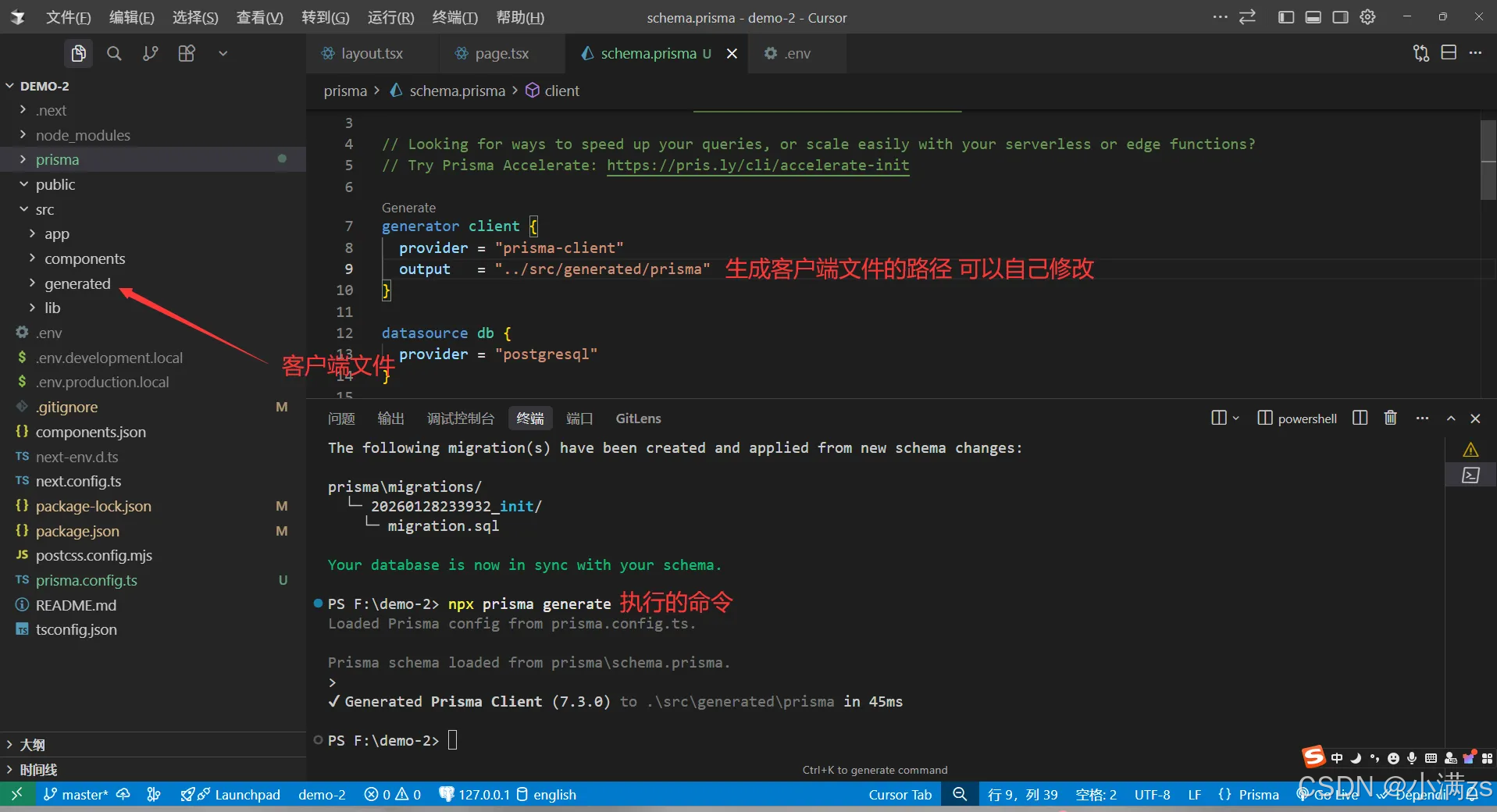This screenshot has height=812, width=1497.
Task: Click the Generate code lens
Action: click(408, 208)
